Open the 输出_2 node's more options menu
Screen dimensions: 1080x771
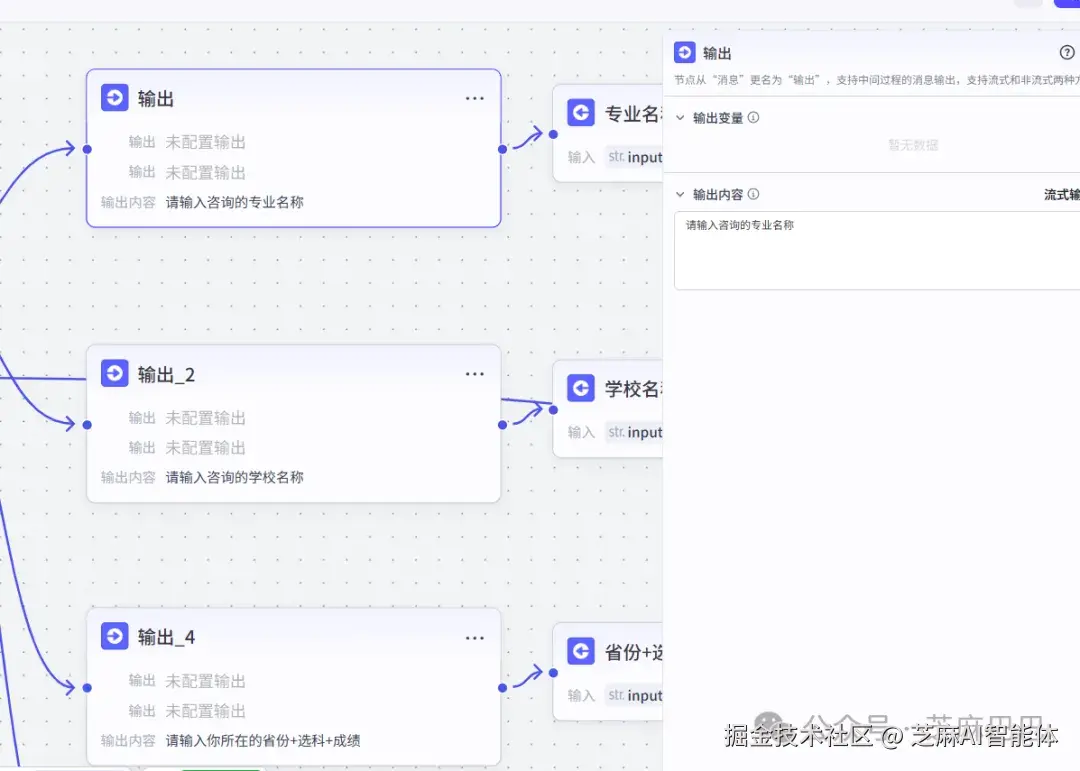475,373
